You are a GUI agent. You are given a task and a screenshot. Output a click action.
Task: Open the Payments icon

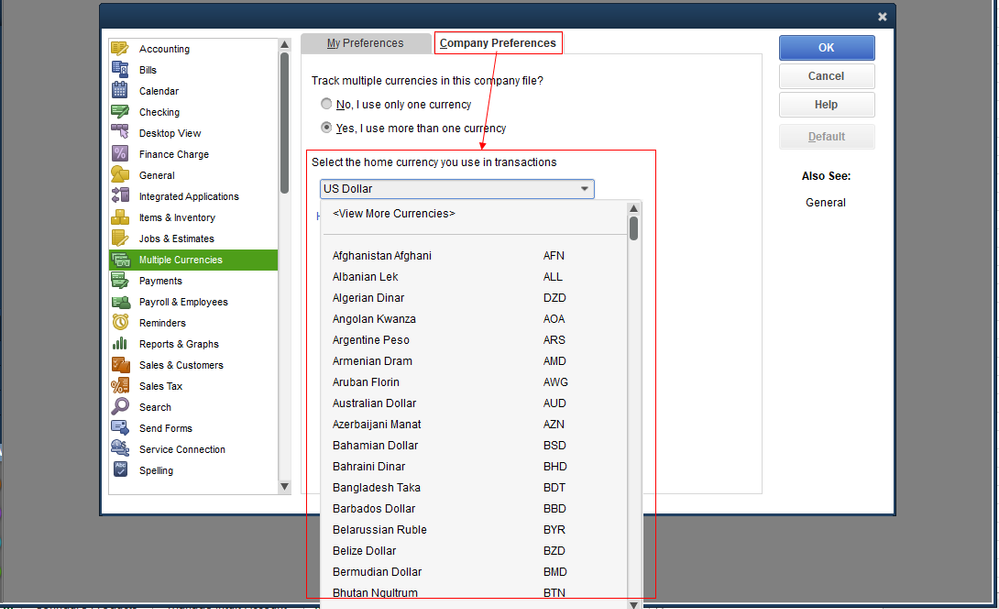click(120, 280)
